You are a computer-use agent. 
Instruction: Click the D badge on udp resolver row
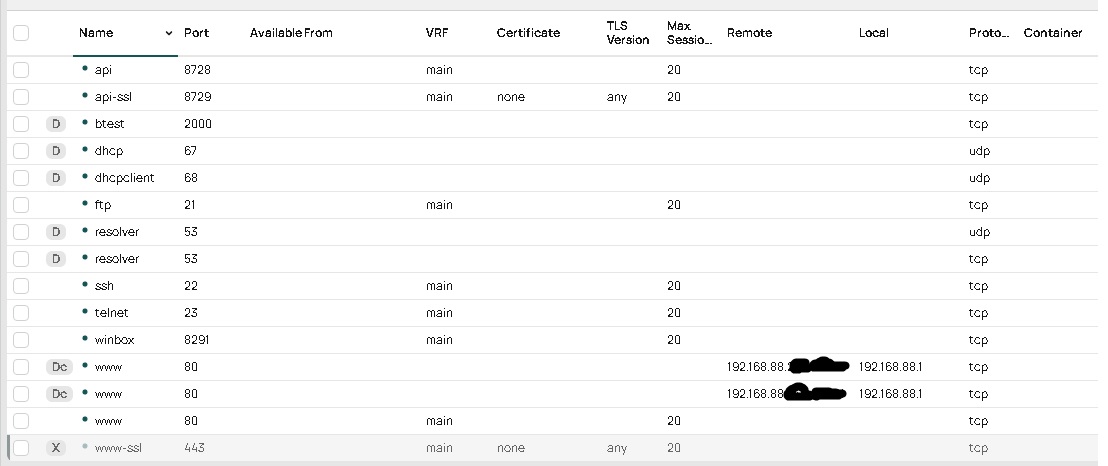(x=56, y=232)
